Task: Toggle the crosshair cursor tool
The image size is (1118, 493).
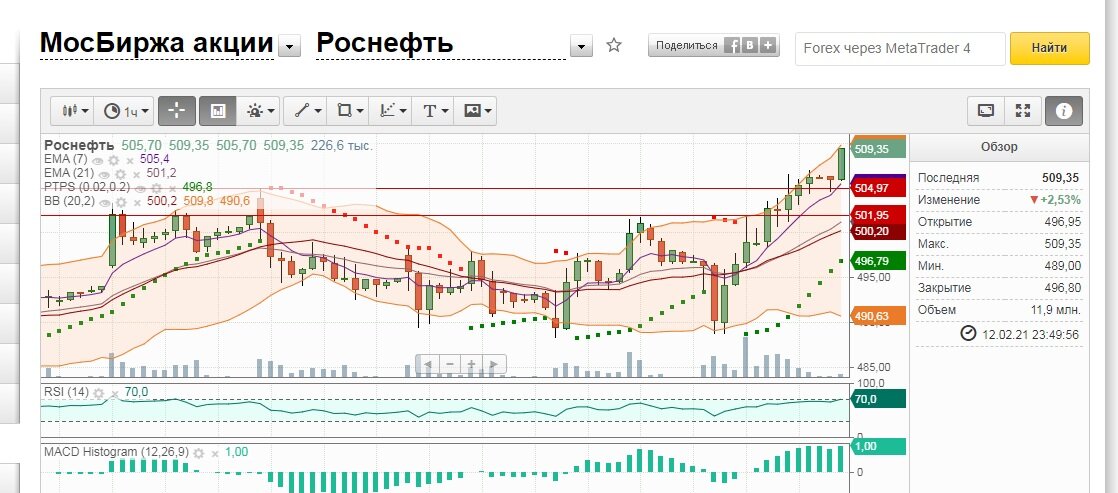Action: click(x=177, y=111)
